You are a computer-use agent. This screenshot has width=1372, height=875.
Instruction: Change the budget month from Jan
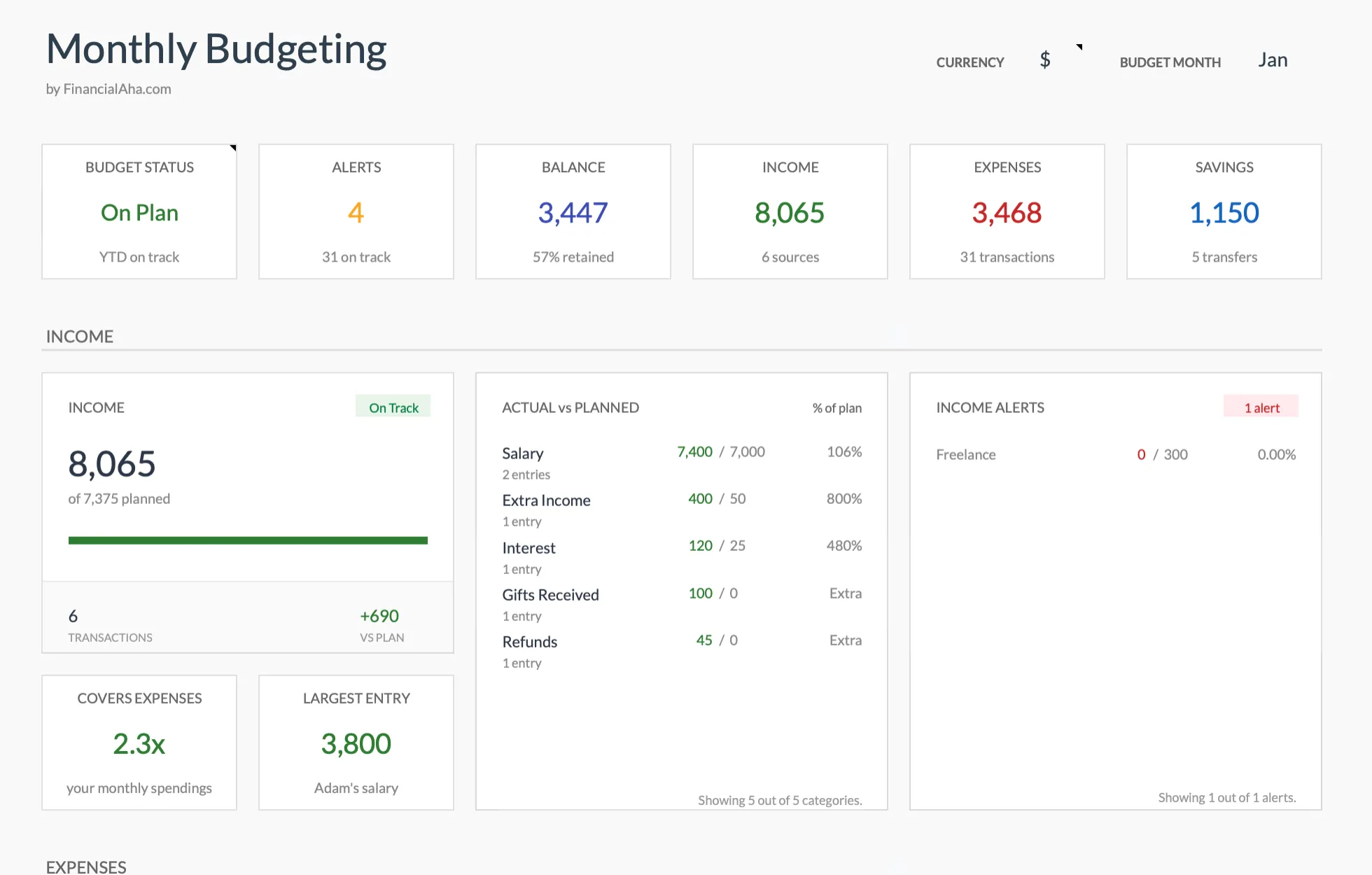1273,59
